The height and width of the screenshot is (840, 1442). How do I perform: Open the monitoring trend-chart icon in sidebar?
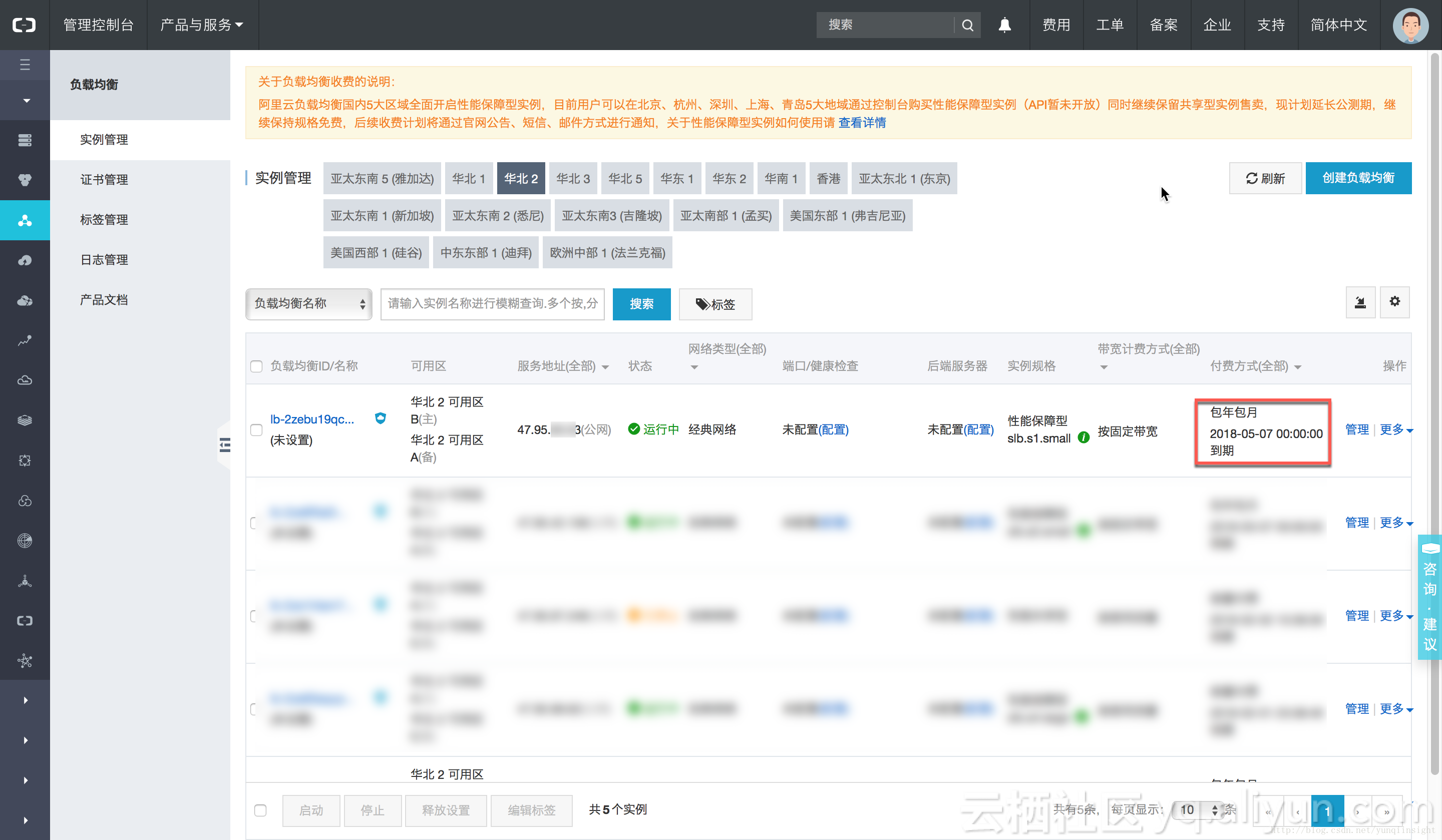[x=25, y=340]
